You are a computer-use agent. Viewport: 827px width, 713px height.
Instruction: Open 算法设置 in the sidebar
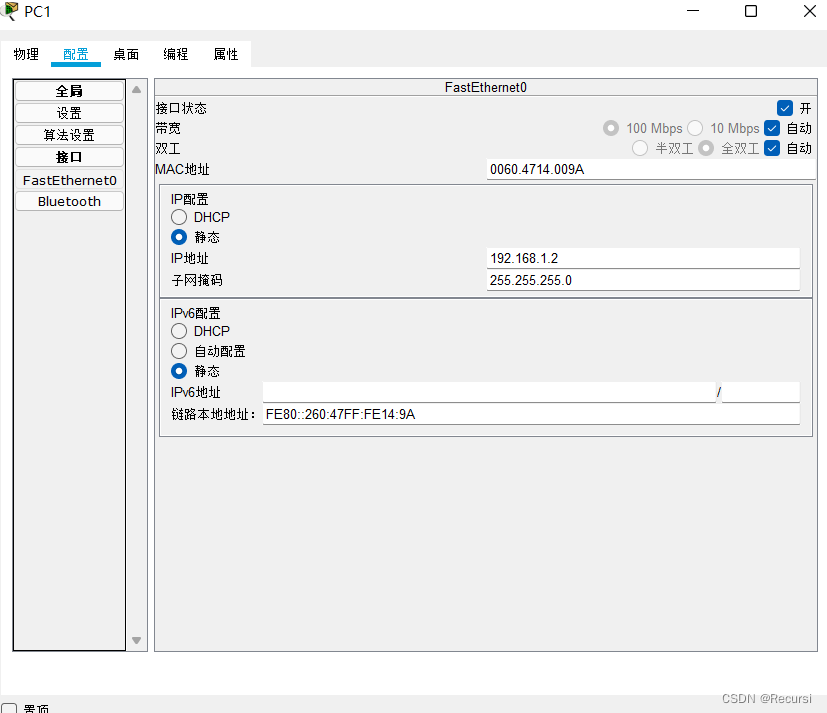click(x=70, y=135)
